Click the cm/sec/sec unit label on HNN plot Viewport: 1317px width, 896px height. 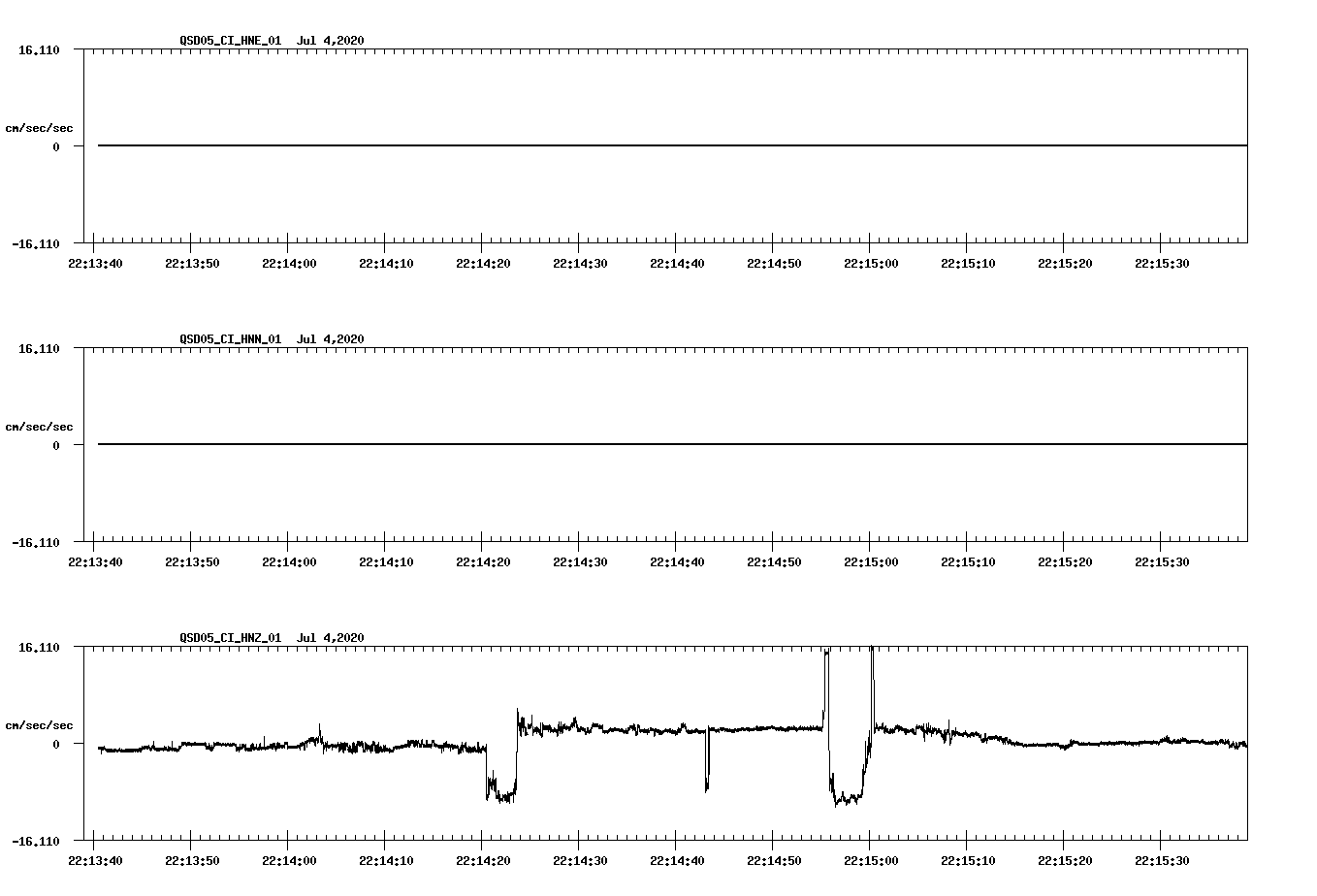coord(39,427)
